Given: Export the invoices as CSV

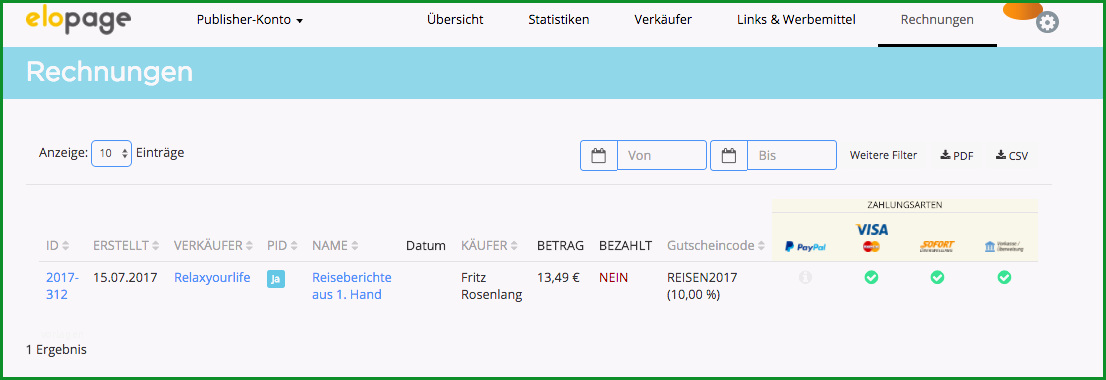Looking at the screenshot, I should coord(1011,156).
